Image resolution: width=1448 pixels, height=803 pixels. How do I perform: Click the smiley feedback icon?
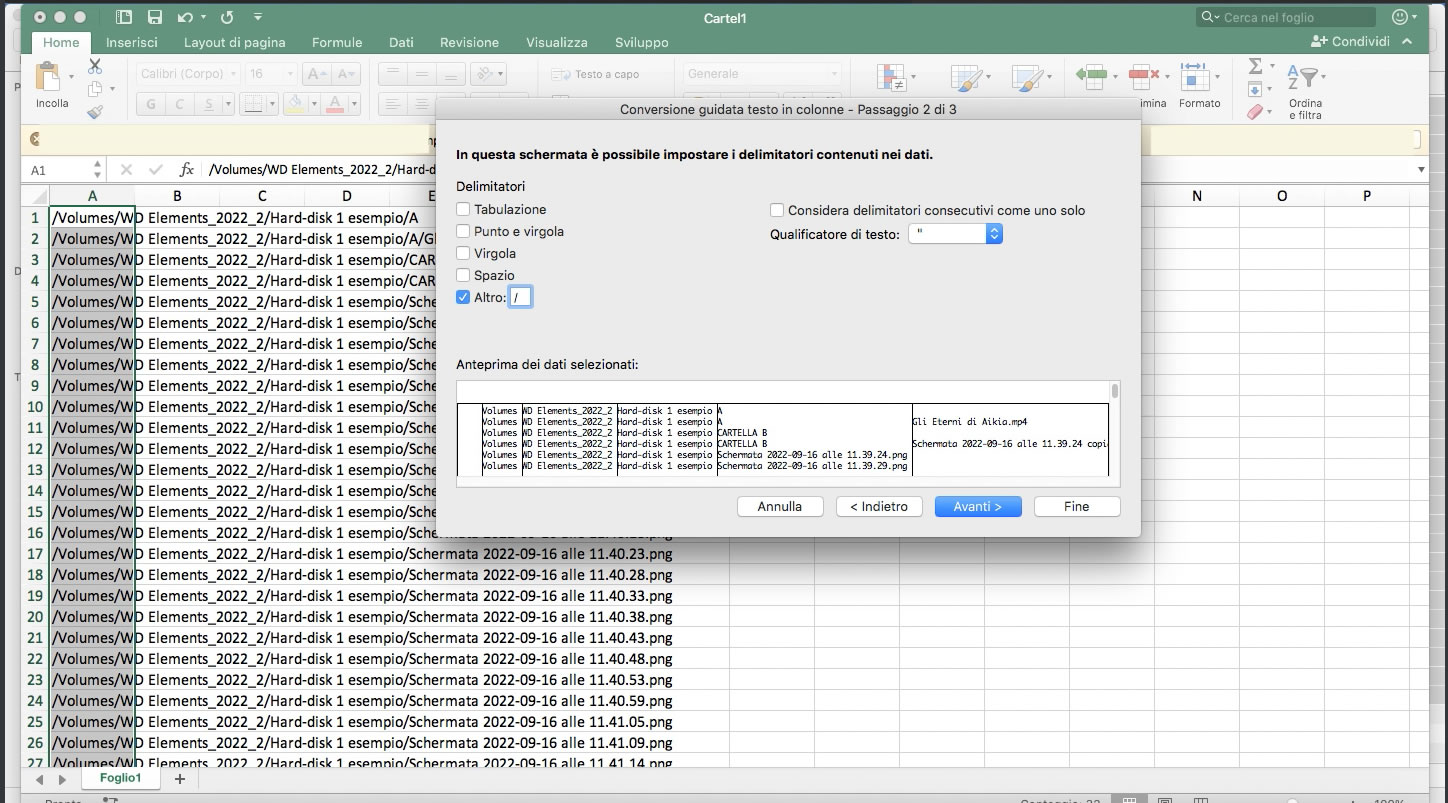click(1400, 17)
